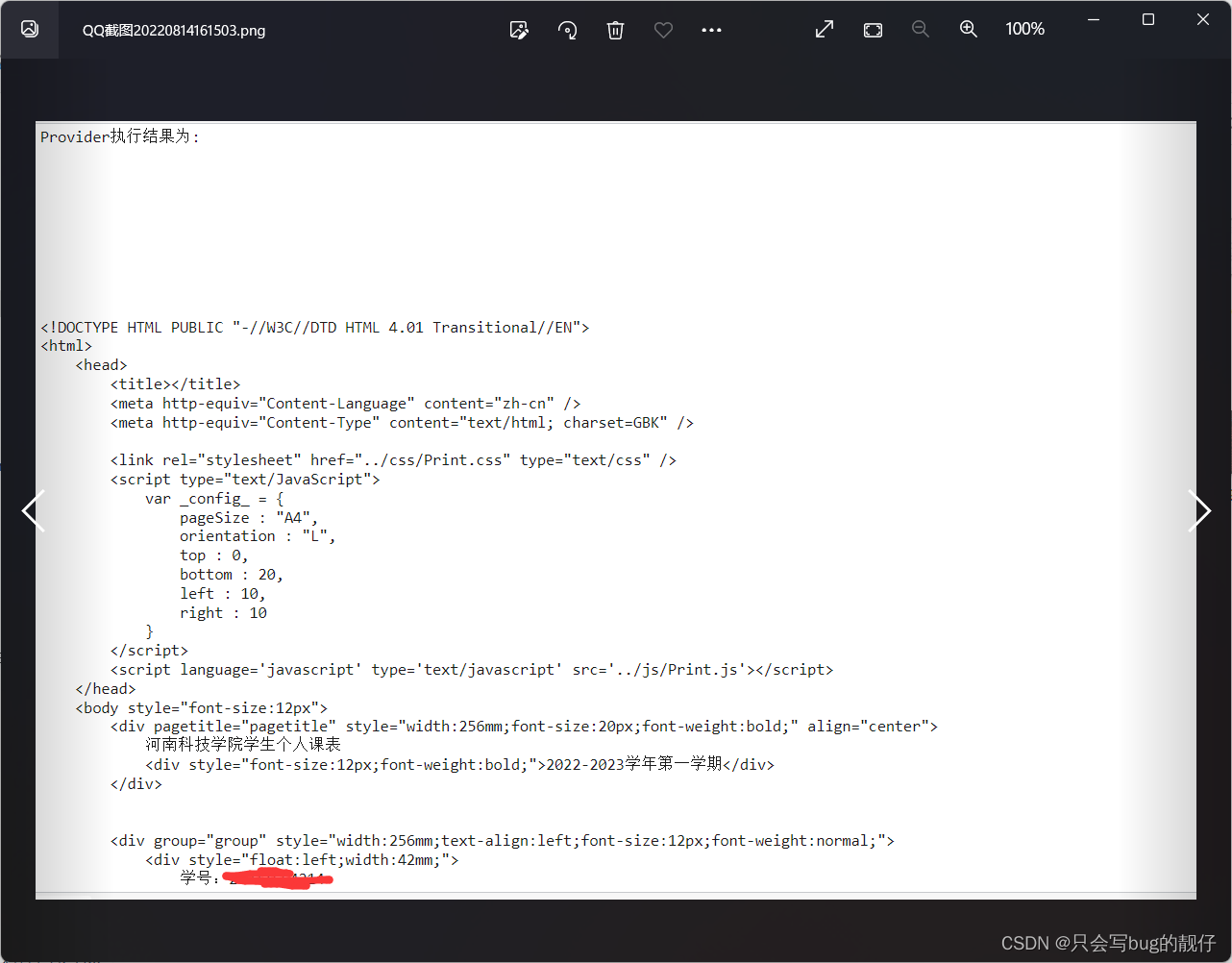Add image to favorites with heart

pyautogui.click(x=663, y=30)
